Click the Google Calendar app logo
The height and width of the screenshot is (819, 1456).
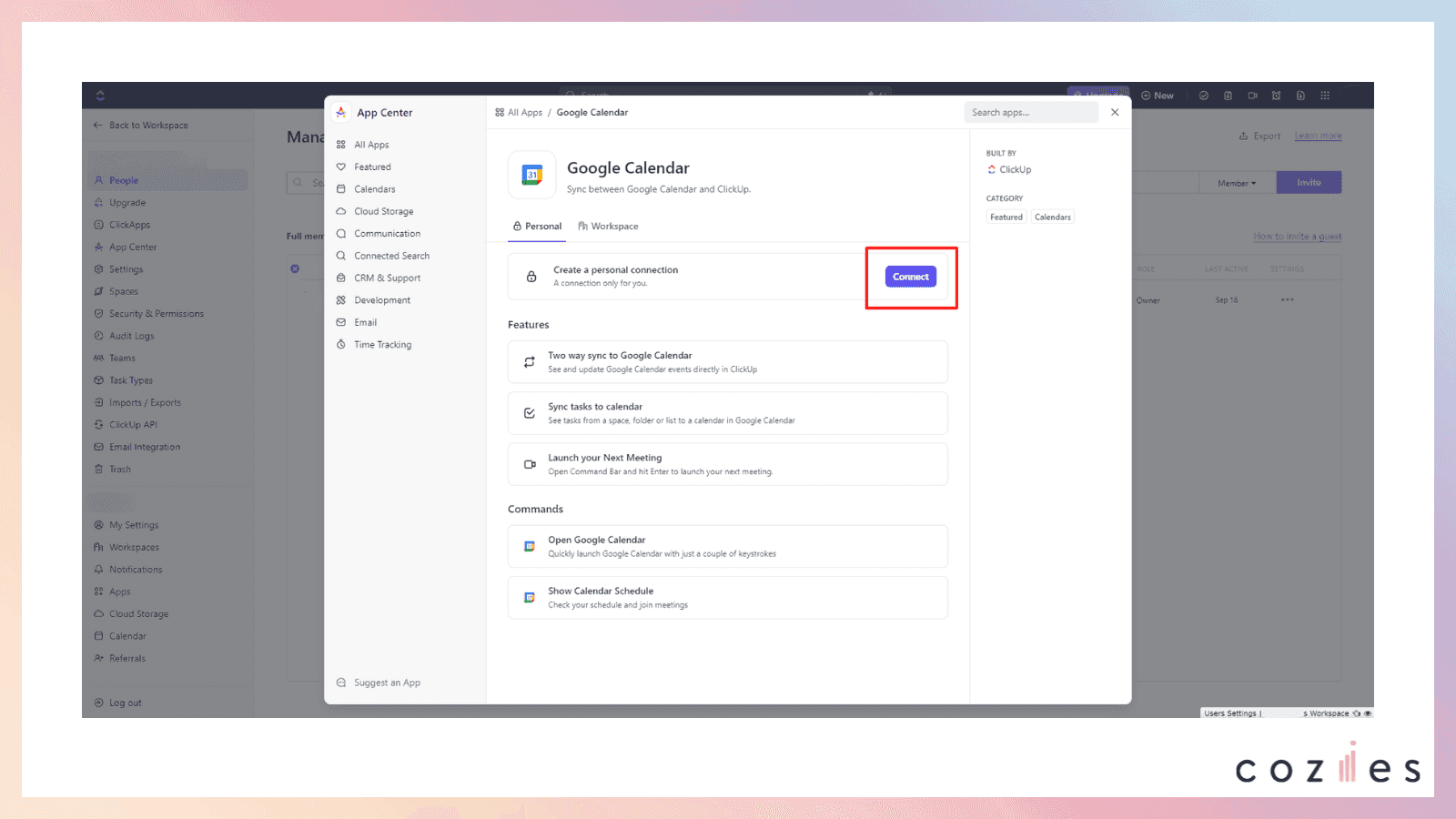pos(532,175)
